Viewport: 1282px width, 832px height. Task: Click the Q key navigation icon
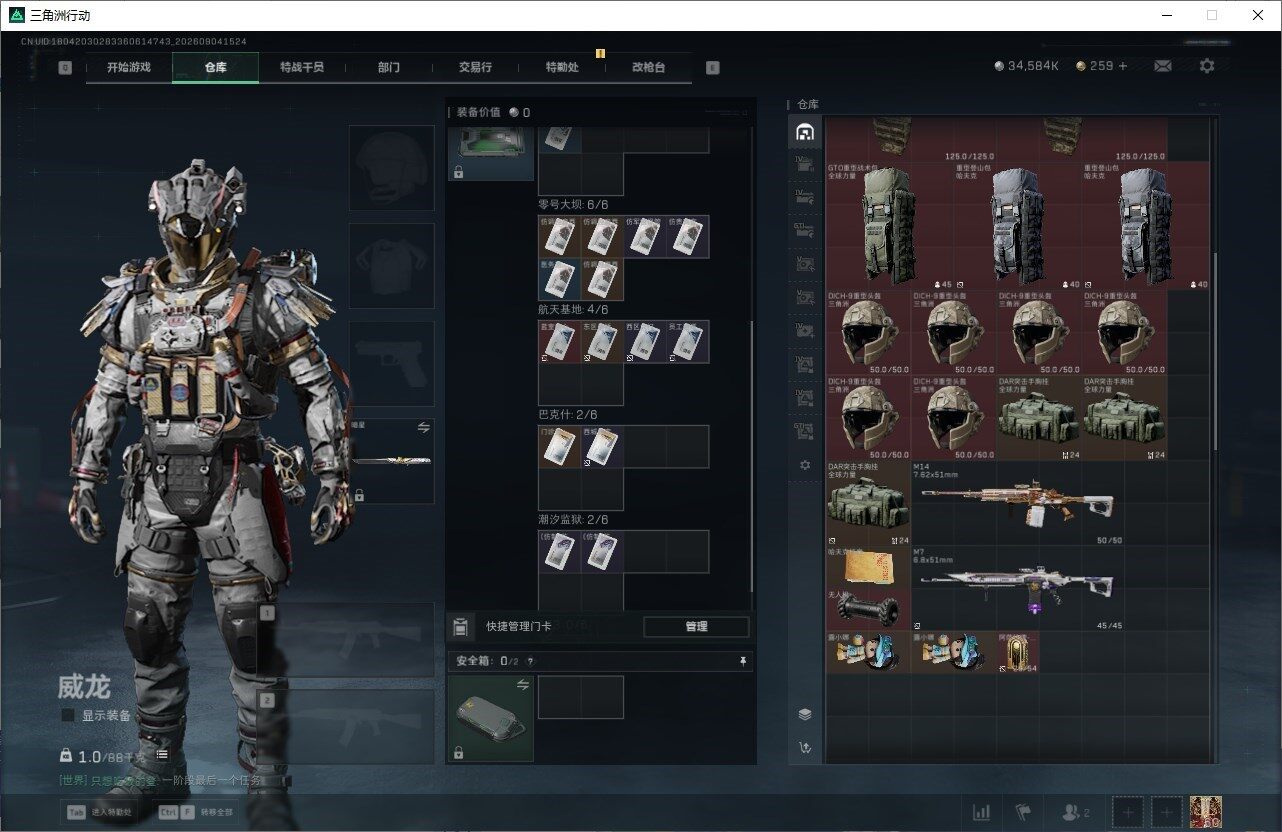click(65, 68)
